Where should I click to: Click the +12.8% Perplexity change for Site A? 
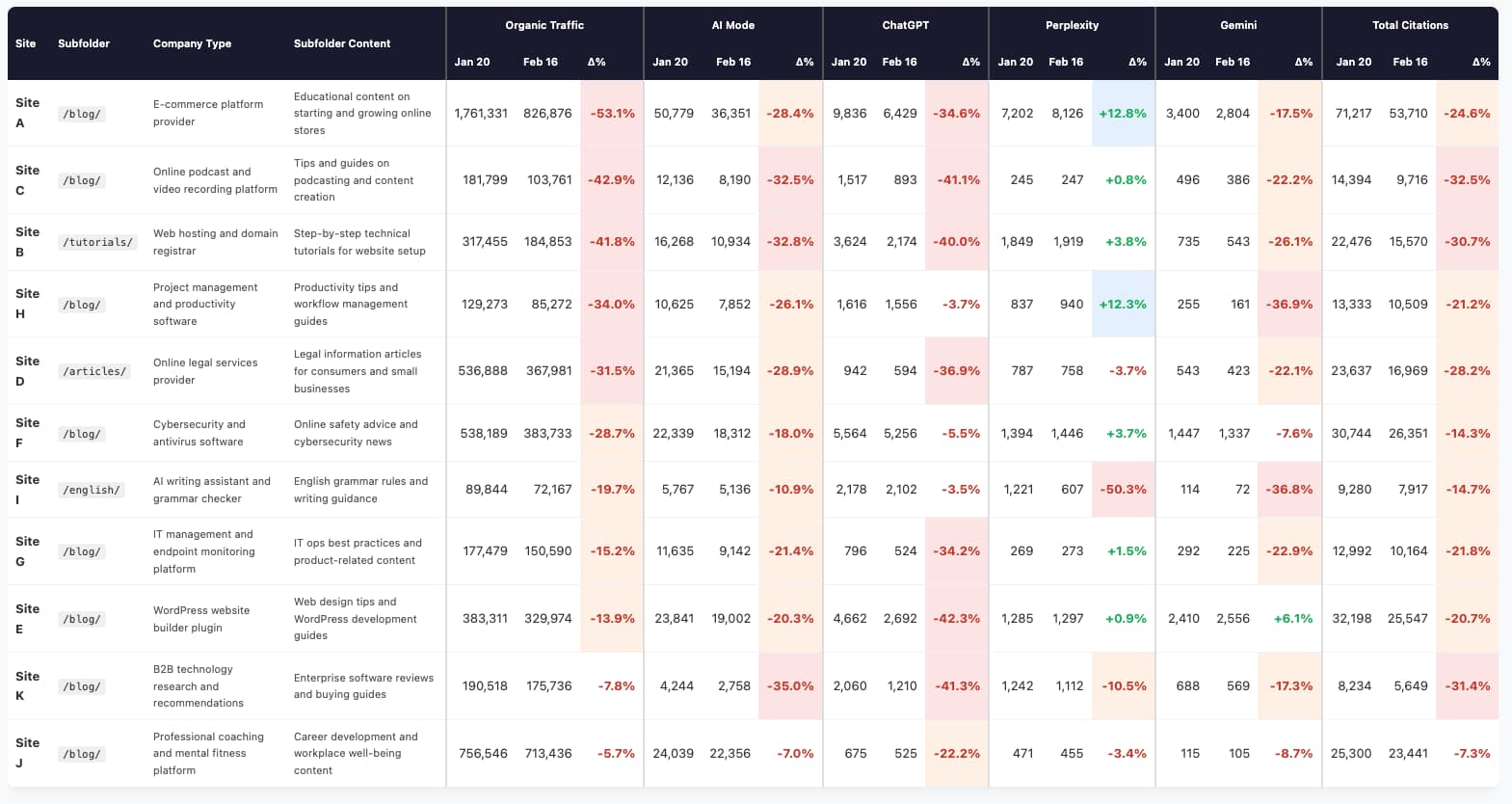coord(1123,113)
